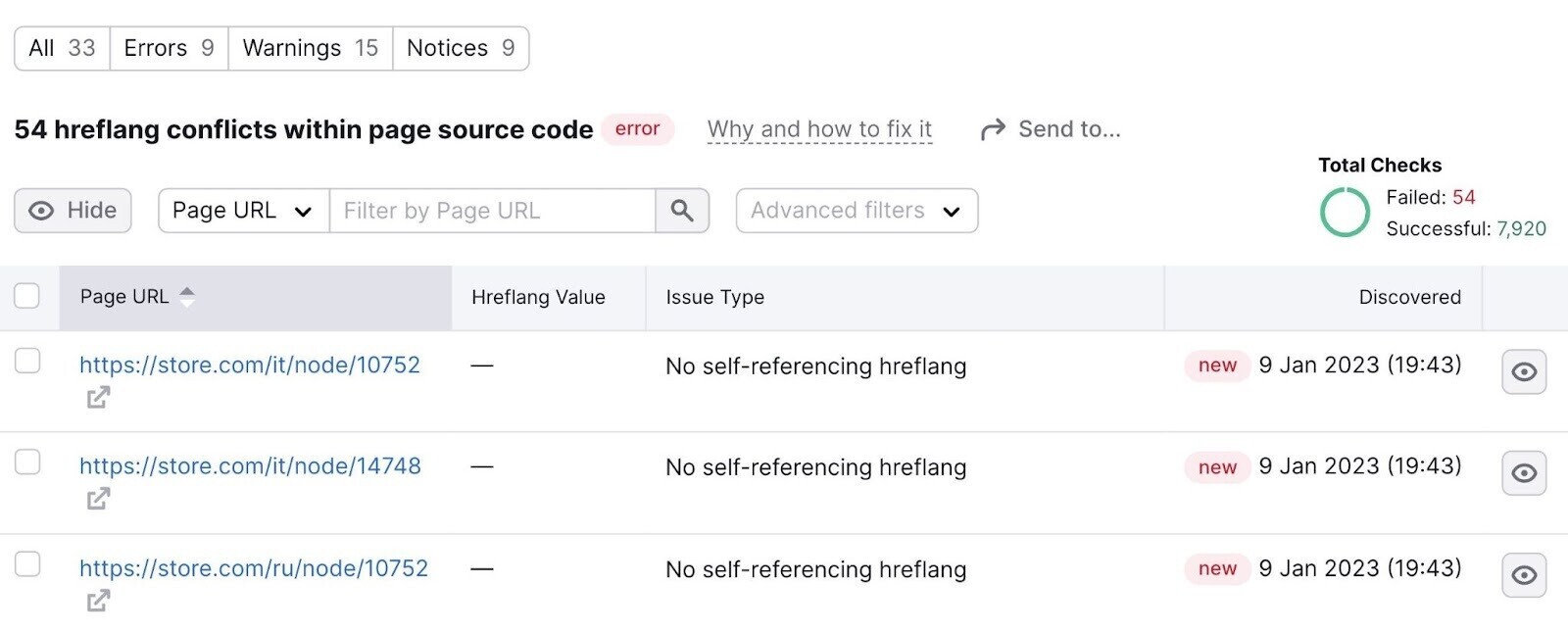Open external link icon for it/node/10752
Screen dimensions: 1568x633
tap(98, 397)
